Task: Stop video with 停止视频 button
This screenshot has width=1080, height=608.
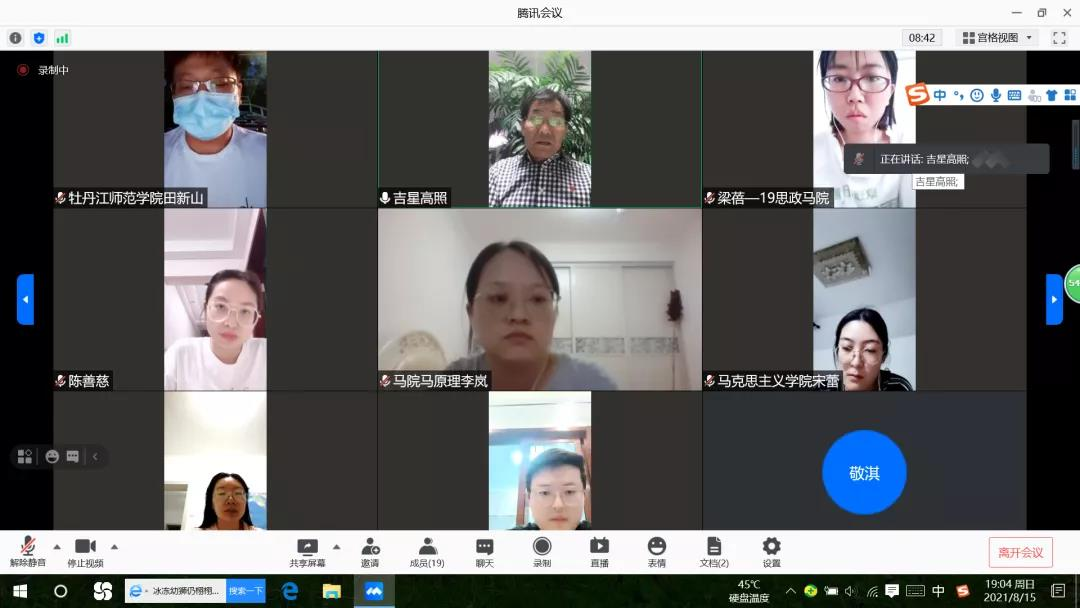Action: coord(85,552)
